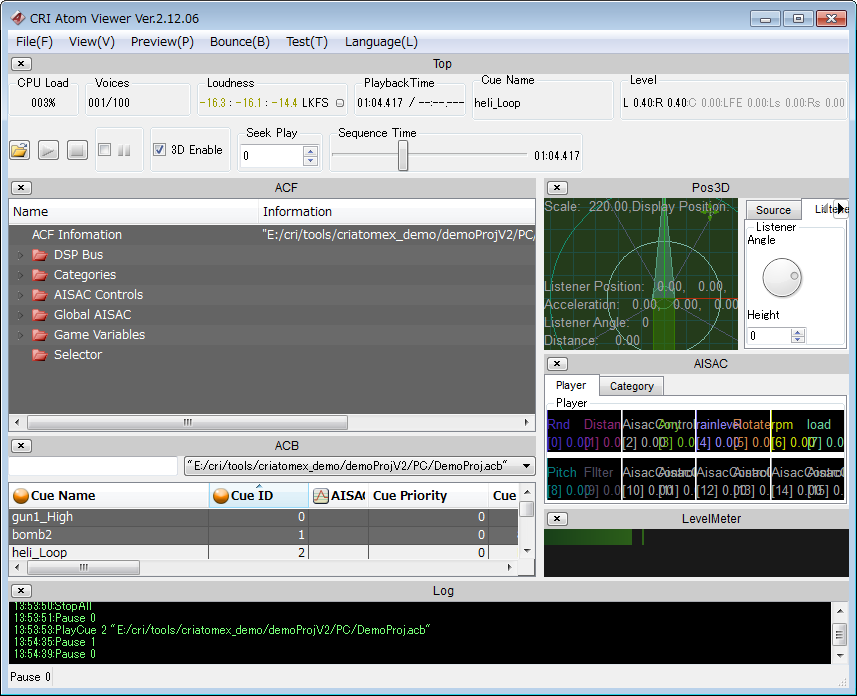The height and width of the screenshot is (696, 857).
Task: Select the Player tab in AISAC
Action: [571, 385]
